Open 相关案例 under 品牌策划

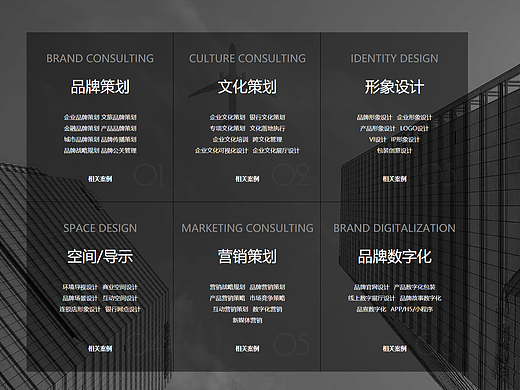click(x=100, y=179)
